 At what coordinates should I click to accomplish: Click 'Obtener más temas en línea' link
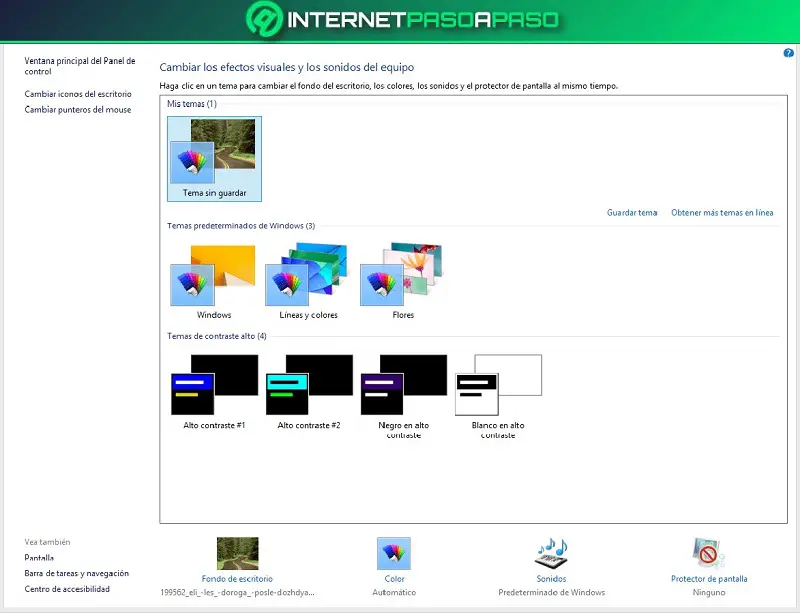point(722,213)
